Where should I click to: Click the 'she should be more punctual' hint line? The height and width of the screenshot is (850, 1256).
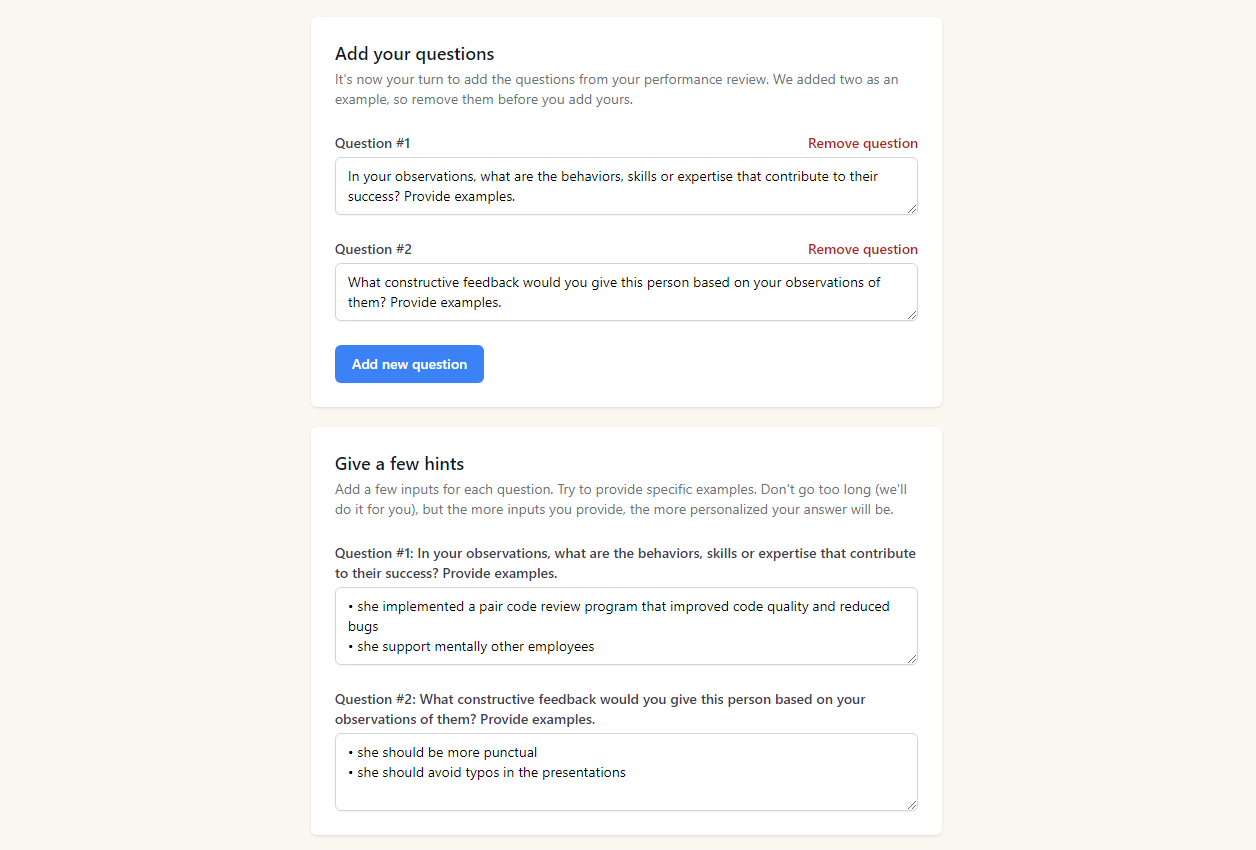pos(442,752)
